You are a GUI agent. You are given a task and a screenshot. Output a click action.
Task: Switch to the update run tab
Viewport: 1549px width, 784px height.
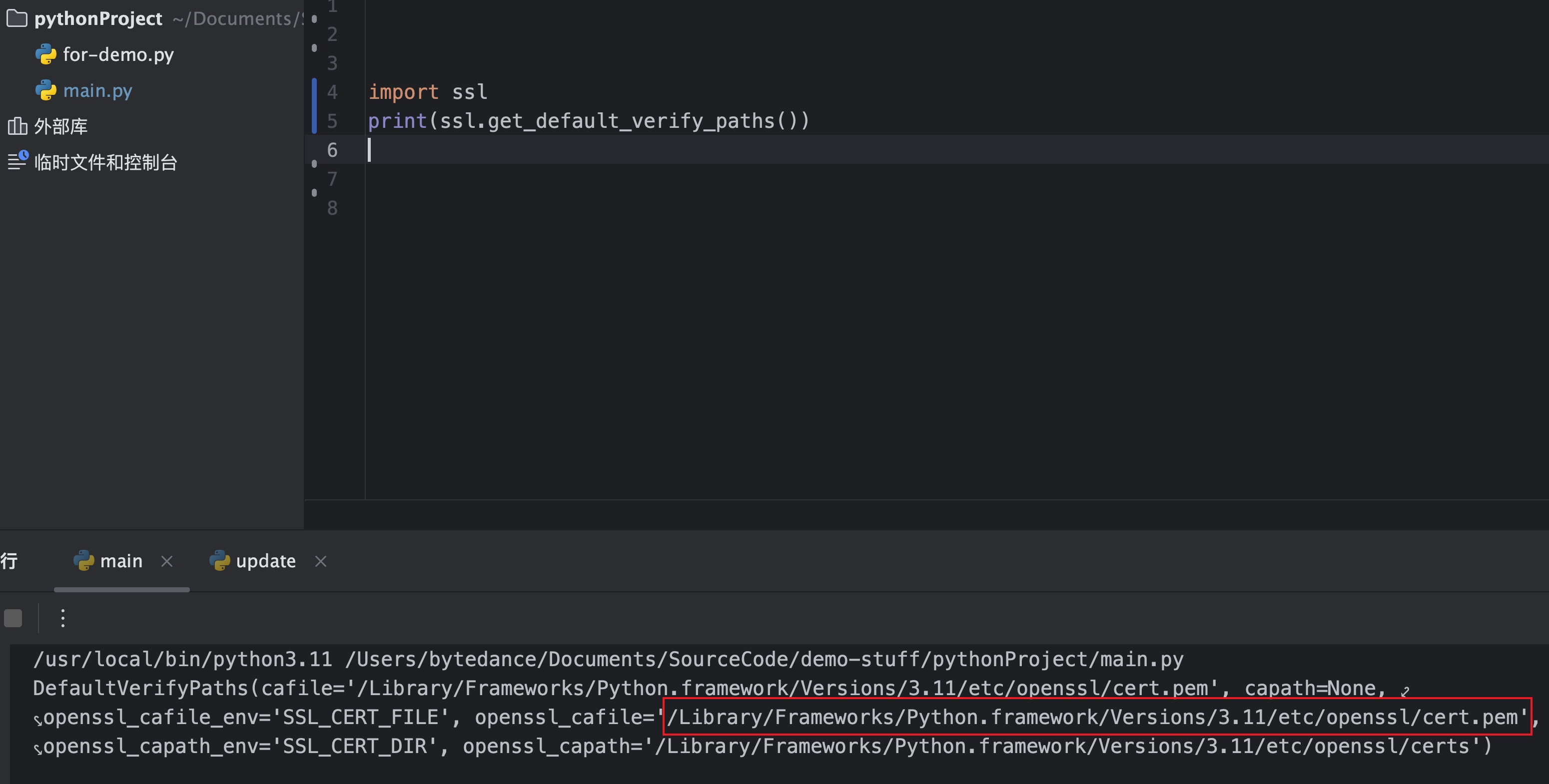pyautogui.click(x=265, y=560)
